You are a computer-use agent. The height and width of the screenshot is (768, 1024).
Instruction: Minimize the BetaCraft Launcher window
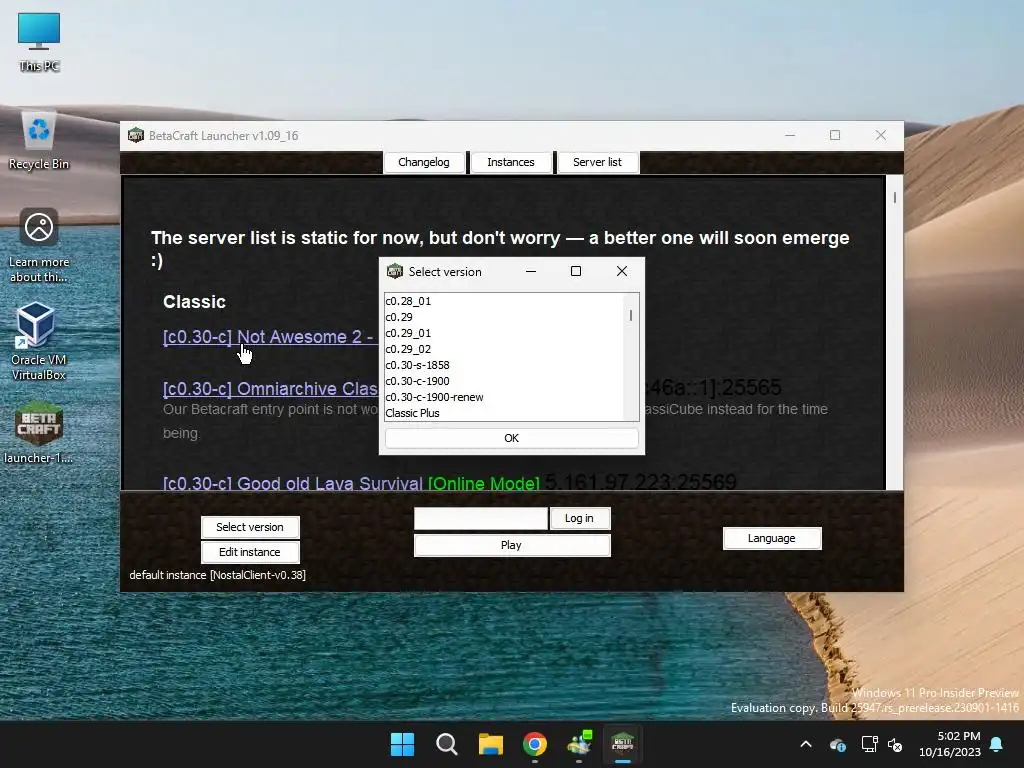[790, 135]
